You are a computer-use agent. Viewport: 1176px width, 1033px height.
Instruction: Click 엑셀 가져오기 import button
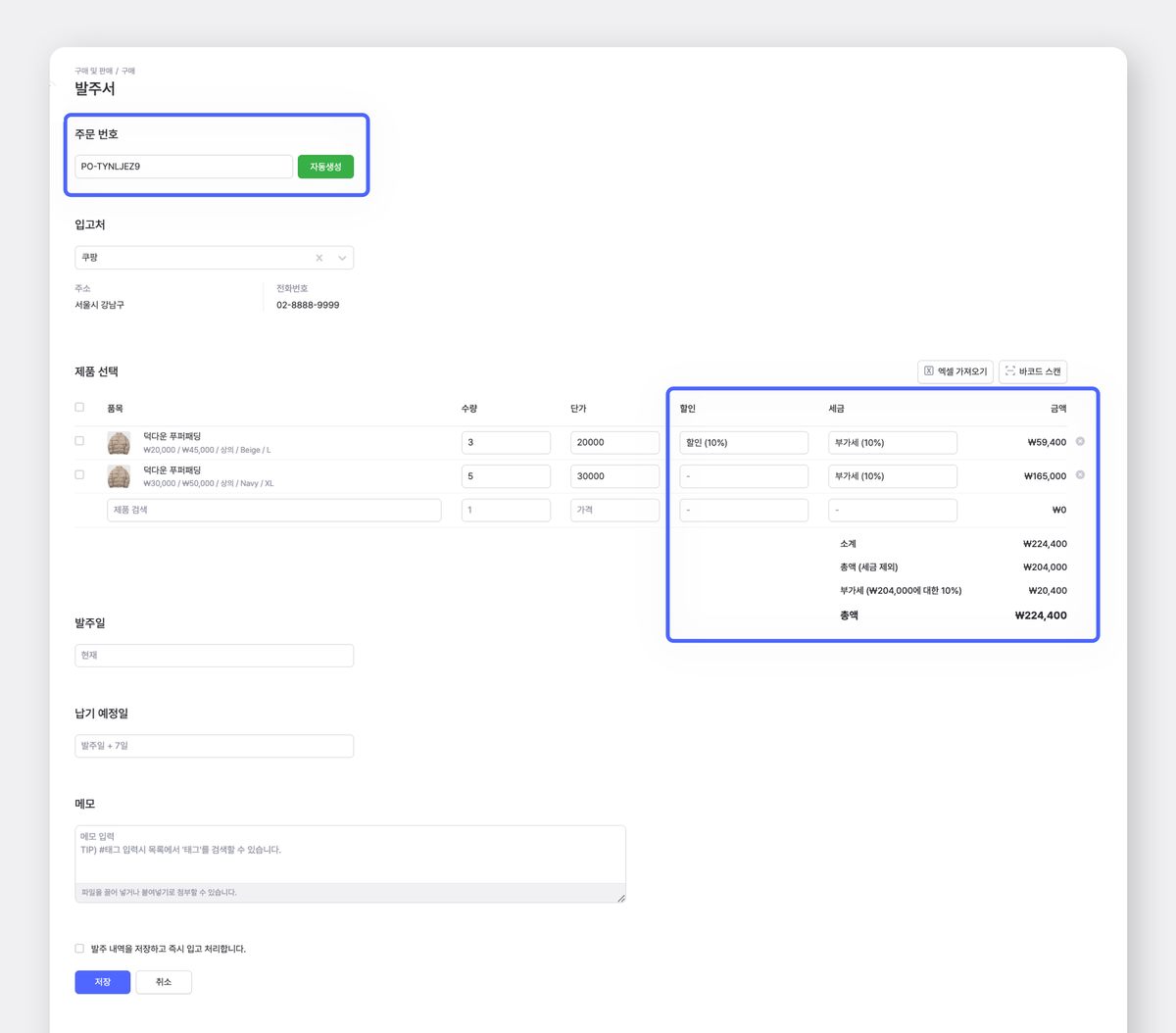(955, 371)
